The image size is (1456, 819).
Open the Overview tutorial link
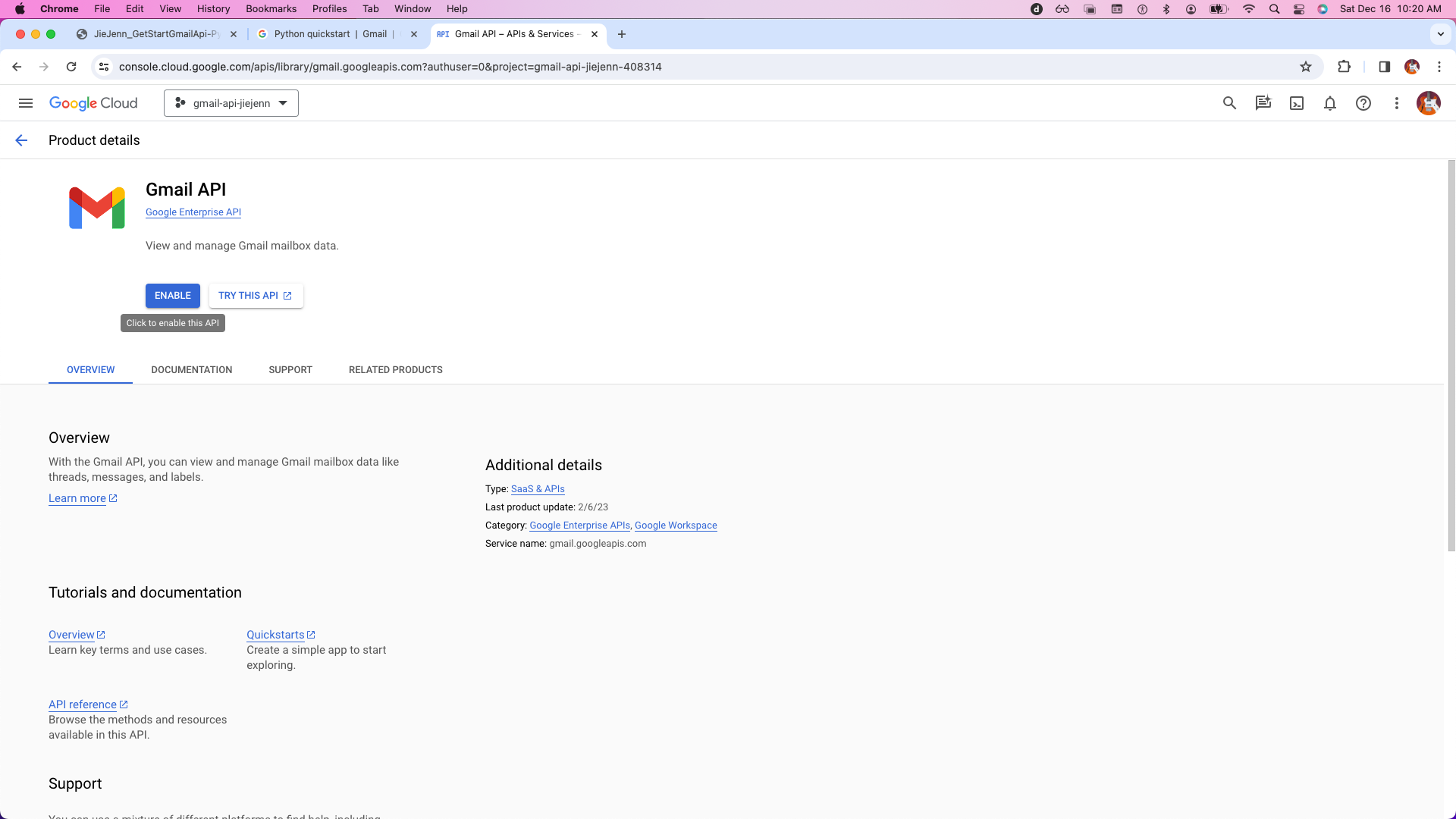click(x=77, y=635)
